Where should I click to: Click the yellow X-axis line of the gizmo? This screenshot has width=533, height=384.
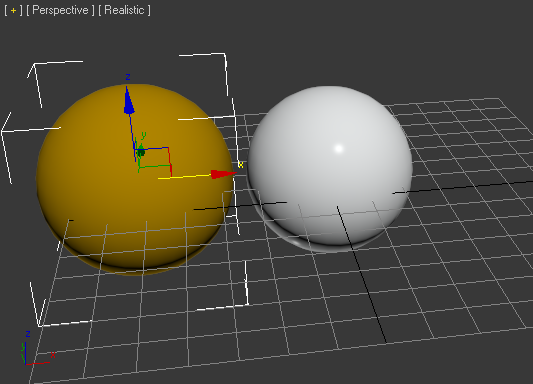[184, 176]
